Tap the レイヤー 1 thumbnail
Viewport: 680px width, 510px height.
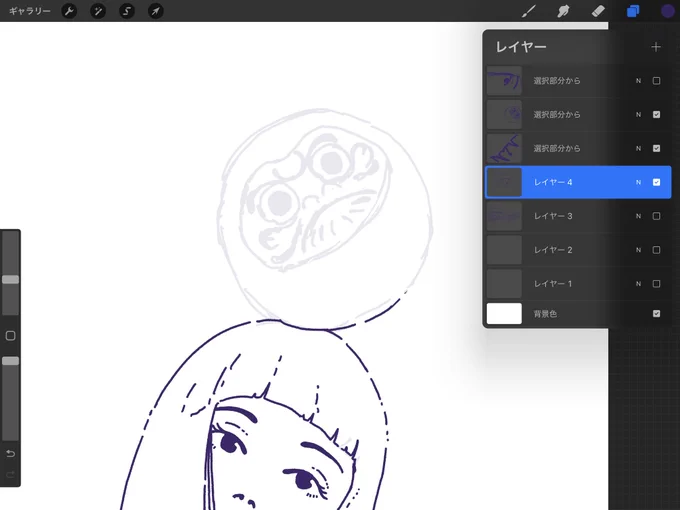point(504,284)
